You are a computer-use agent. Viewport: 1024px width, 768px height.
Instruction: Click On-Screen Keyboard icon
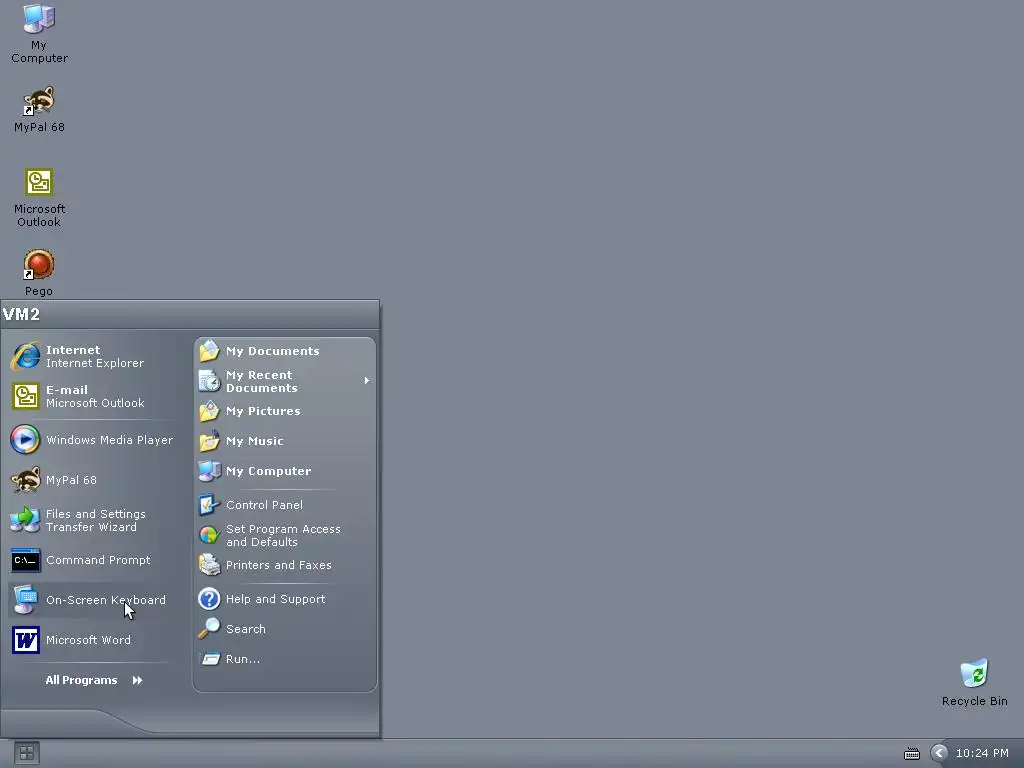click(x=25, y=600)
